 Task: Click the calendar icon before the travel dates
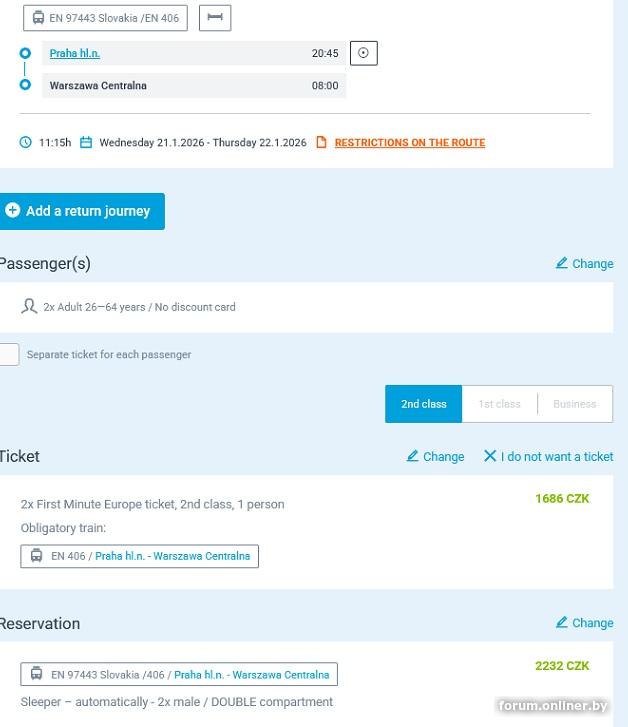coord(86,142)
